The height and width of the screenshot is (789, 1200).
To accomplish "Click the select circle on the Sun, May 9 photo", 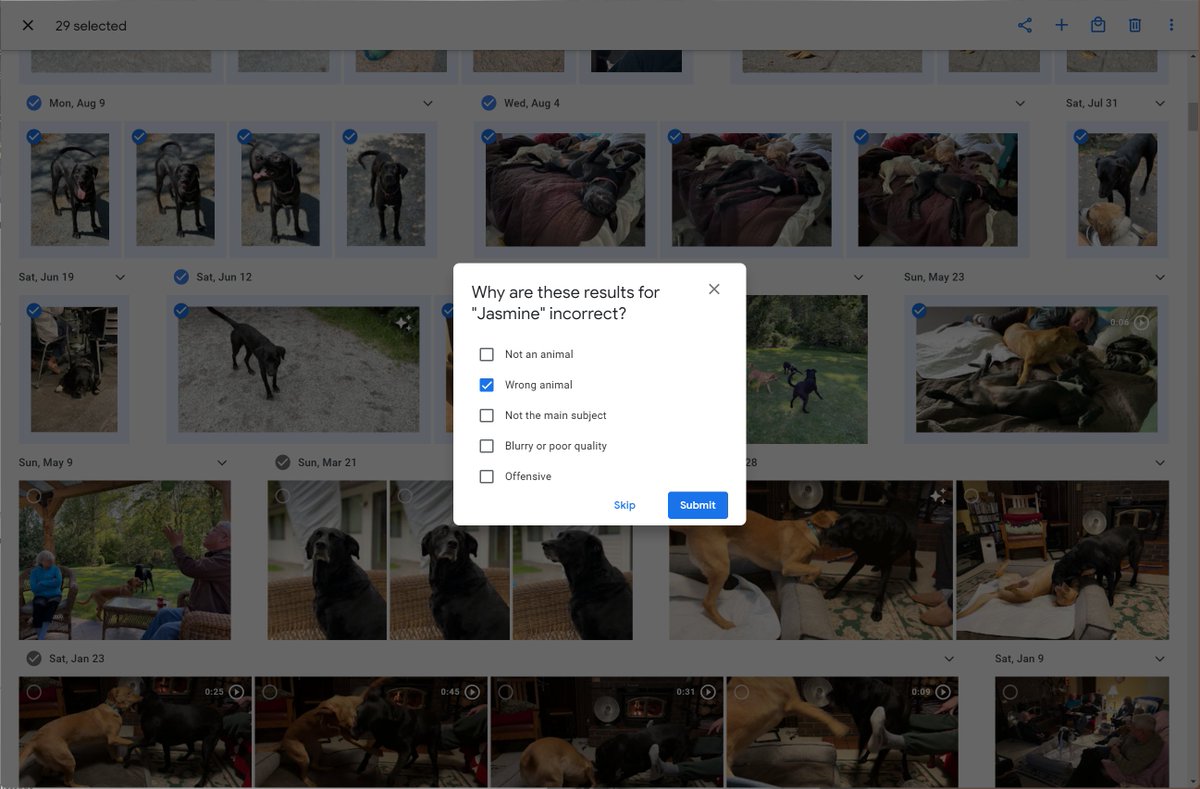I will click(x=34, y=496).
